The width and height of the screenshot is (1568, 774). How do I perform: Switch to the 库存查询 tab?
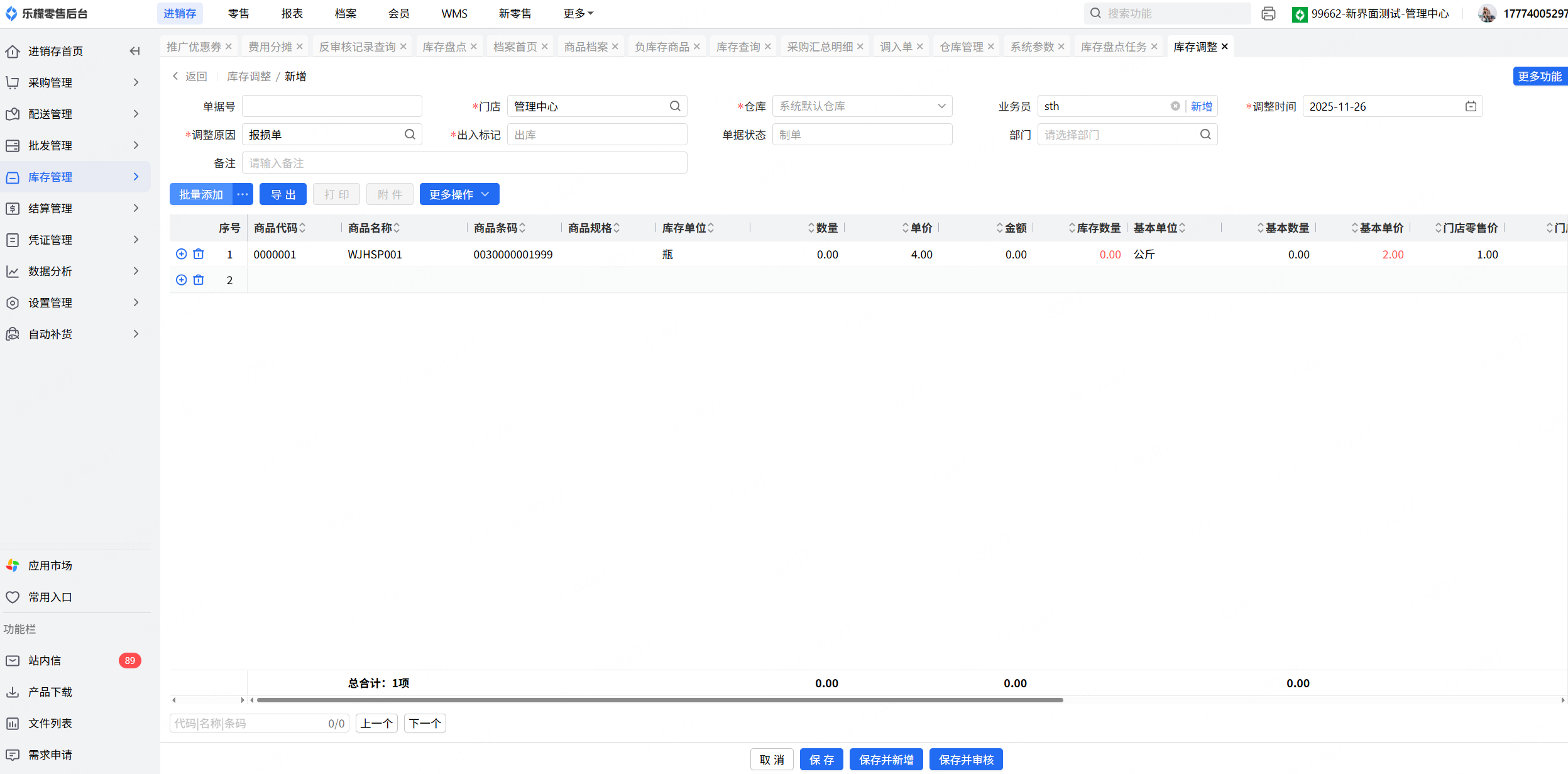click(x=738, y=47)
